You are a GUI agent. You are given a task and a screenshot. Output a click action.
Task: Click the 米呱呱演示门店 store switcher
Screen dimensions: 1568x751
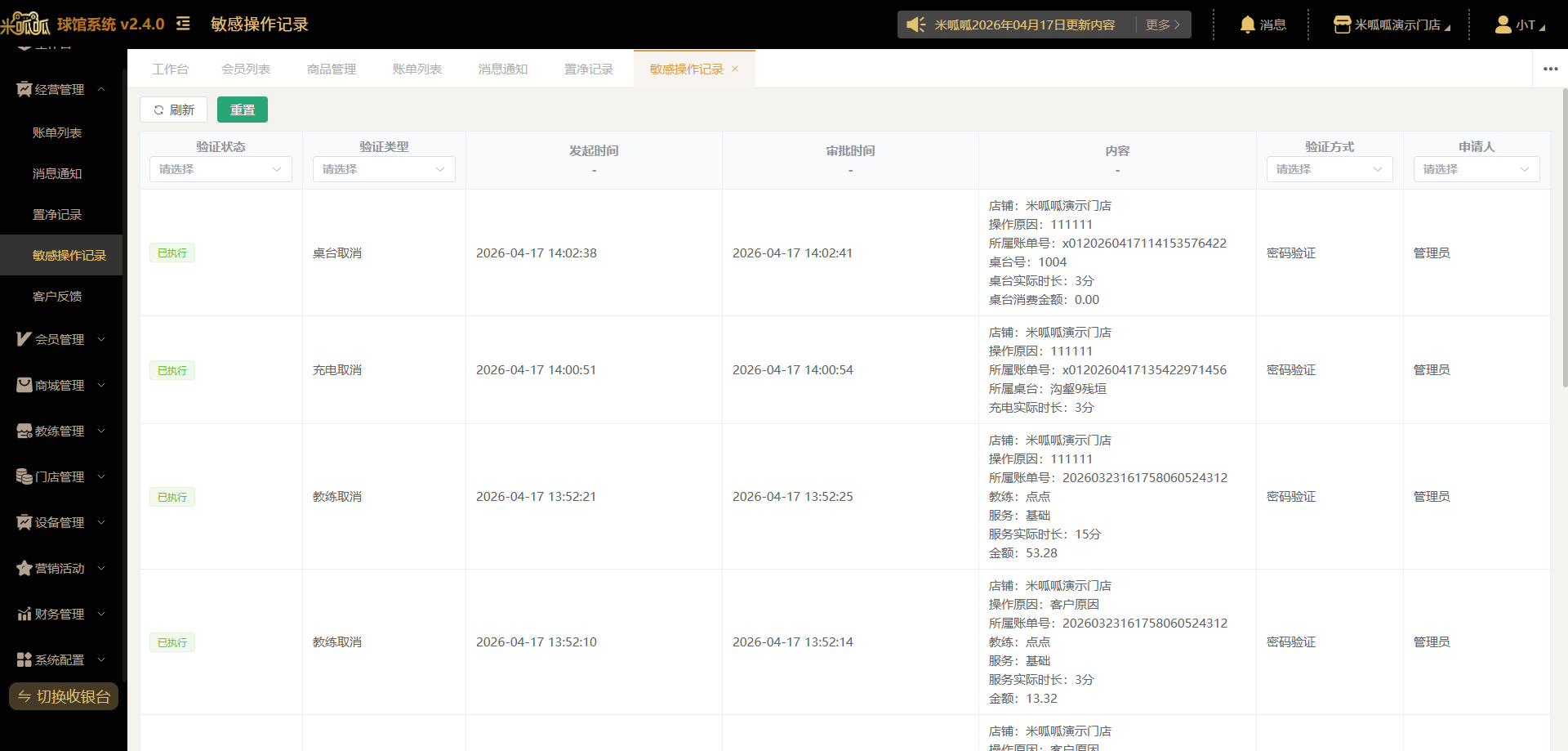1392,25
